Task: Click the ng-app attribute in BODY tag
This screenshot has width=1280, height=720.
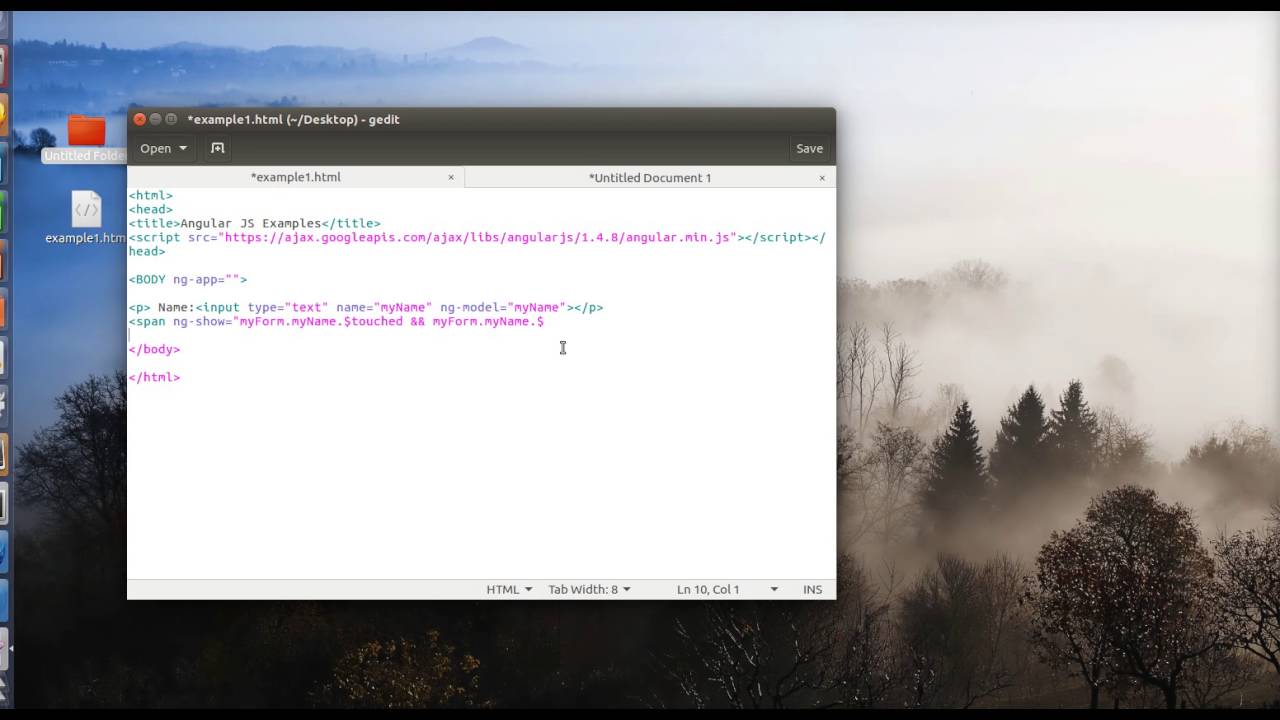Action: (x=206, y=279)
